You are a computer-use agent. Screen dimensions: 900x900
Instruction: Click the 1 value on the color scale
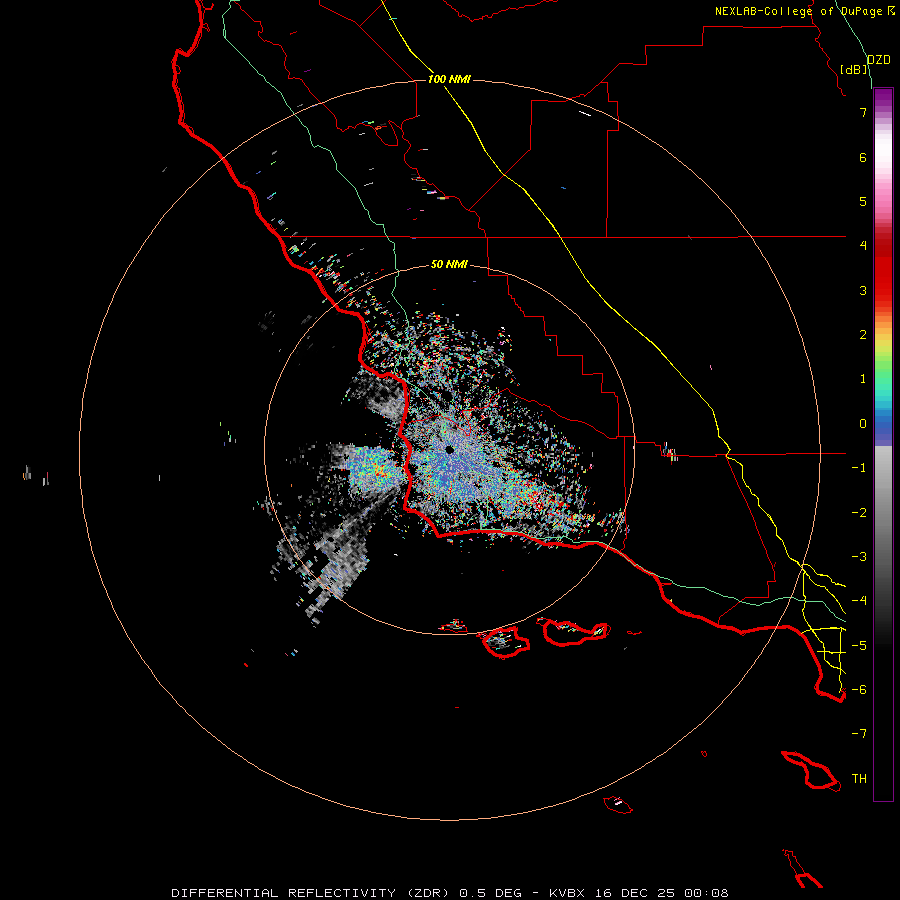[x=863, y=379]
